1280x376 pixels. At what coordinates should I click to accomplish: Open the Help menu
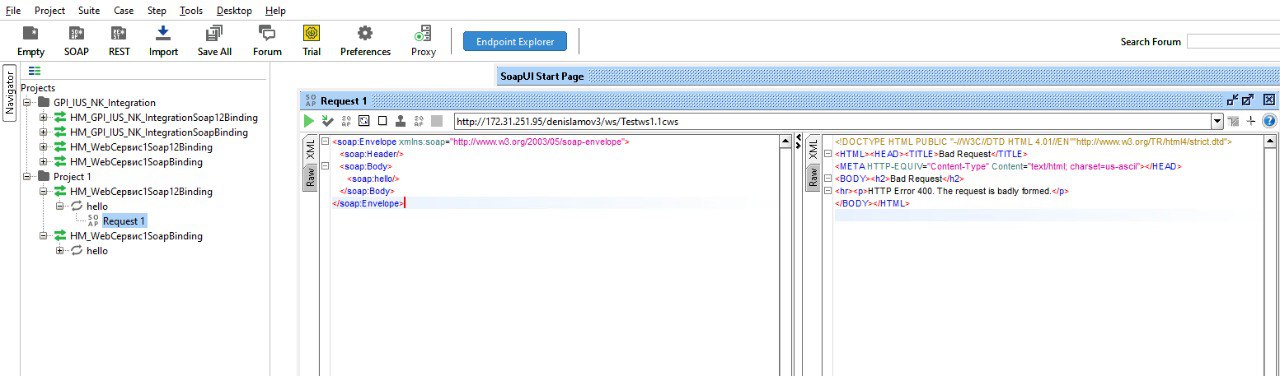tap(276, 10)
